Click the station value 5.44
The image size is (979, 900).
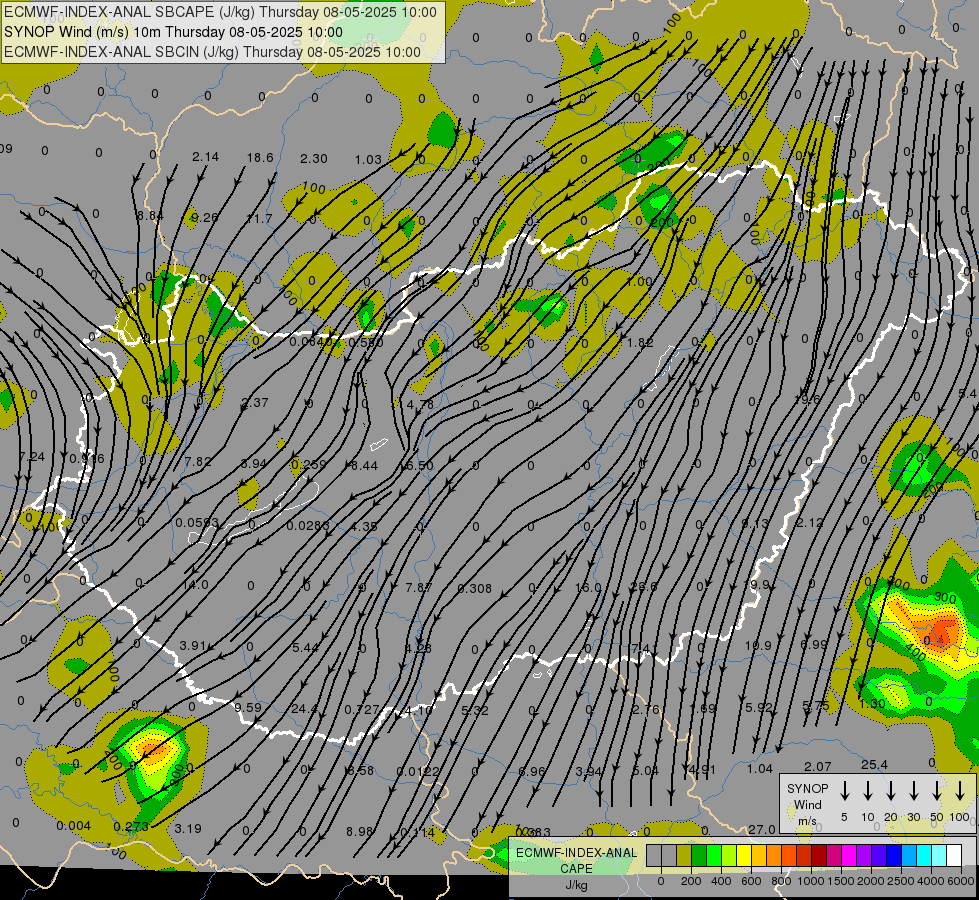(x=305, y=648)
